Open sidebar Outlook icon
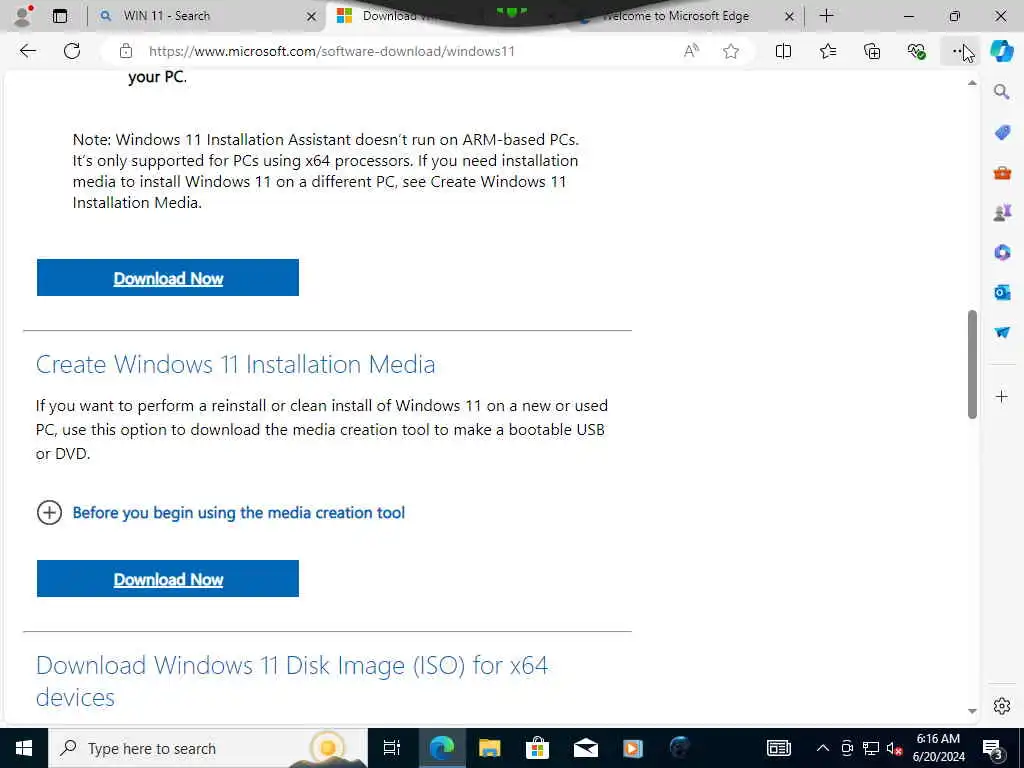Image resolution: width=1024 pixels, height=768 pixels. [x=1002, y=292]
